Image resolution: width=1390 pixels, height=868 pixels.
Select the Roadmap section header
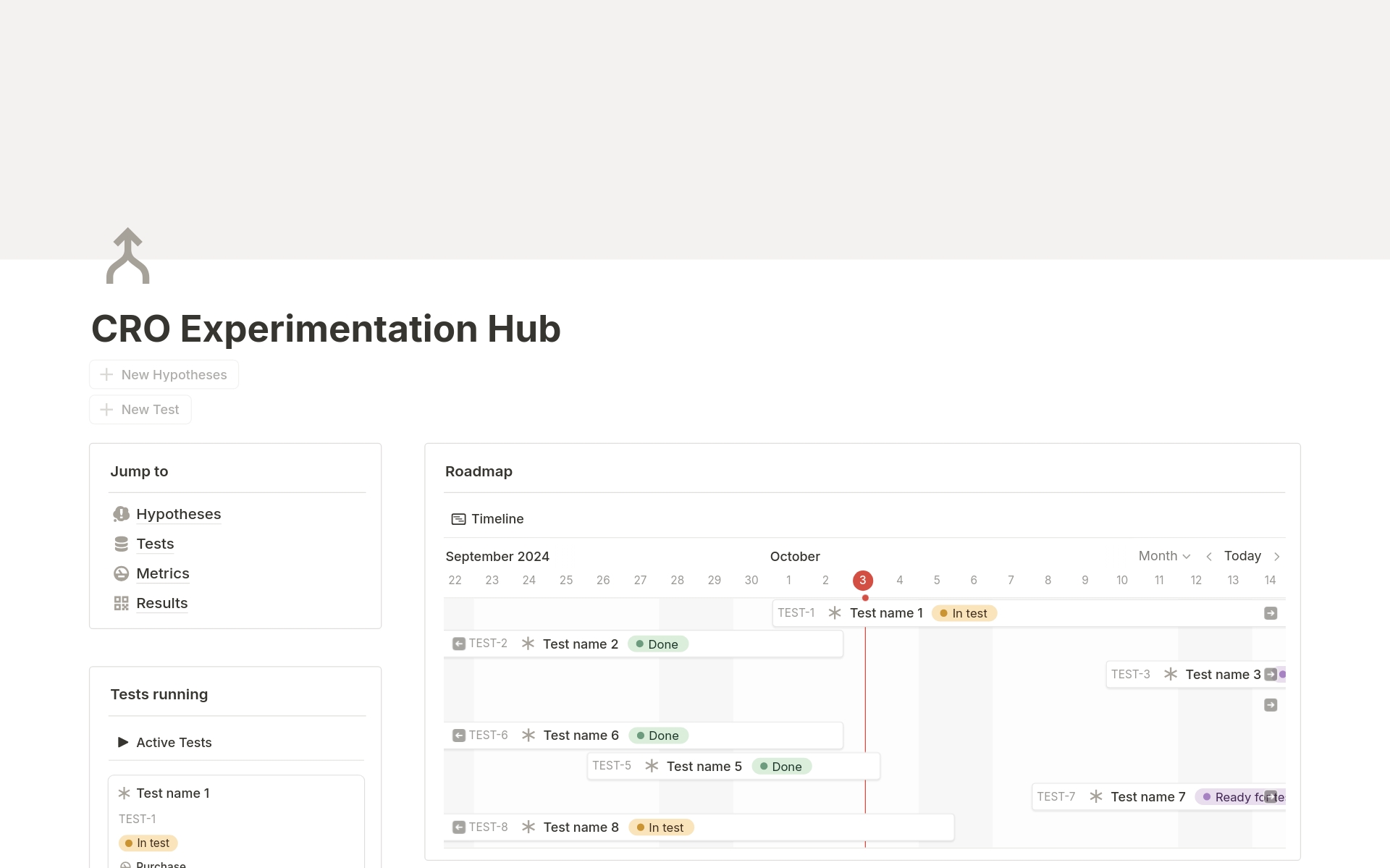coord(478,471)
